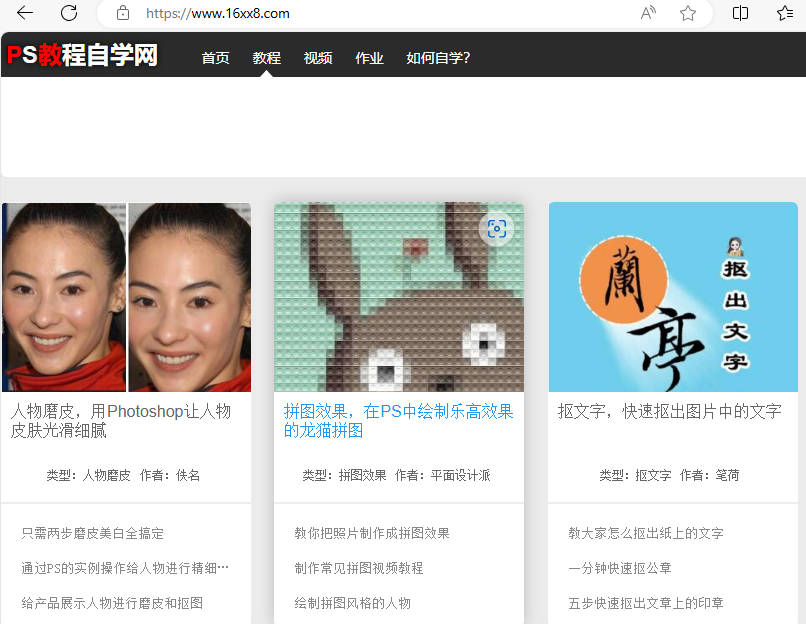Open article 拼图效果，在PS中绘制乐高效果的龙猫拼图

click(398, 420)
